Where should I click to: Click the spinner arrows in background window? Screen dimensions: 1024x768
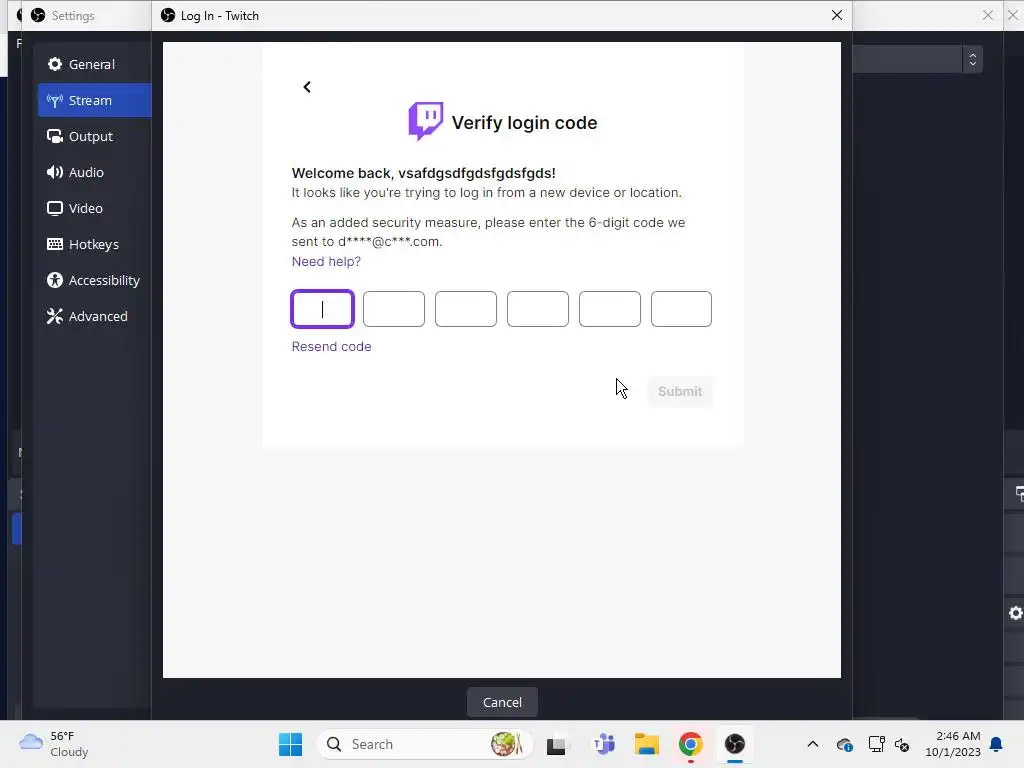point(972,59)
